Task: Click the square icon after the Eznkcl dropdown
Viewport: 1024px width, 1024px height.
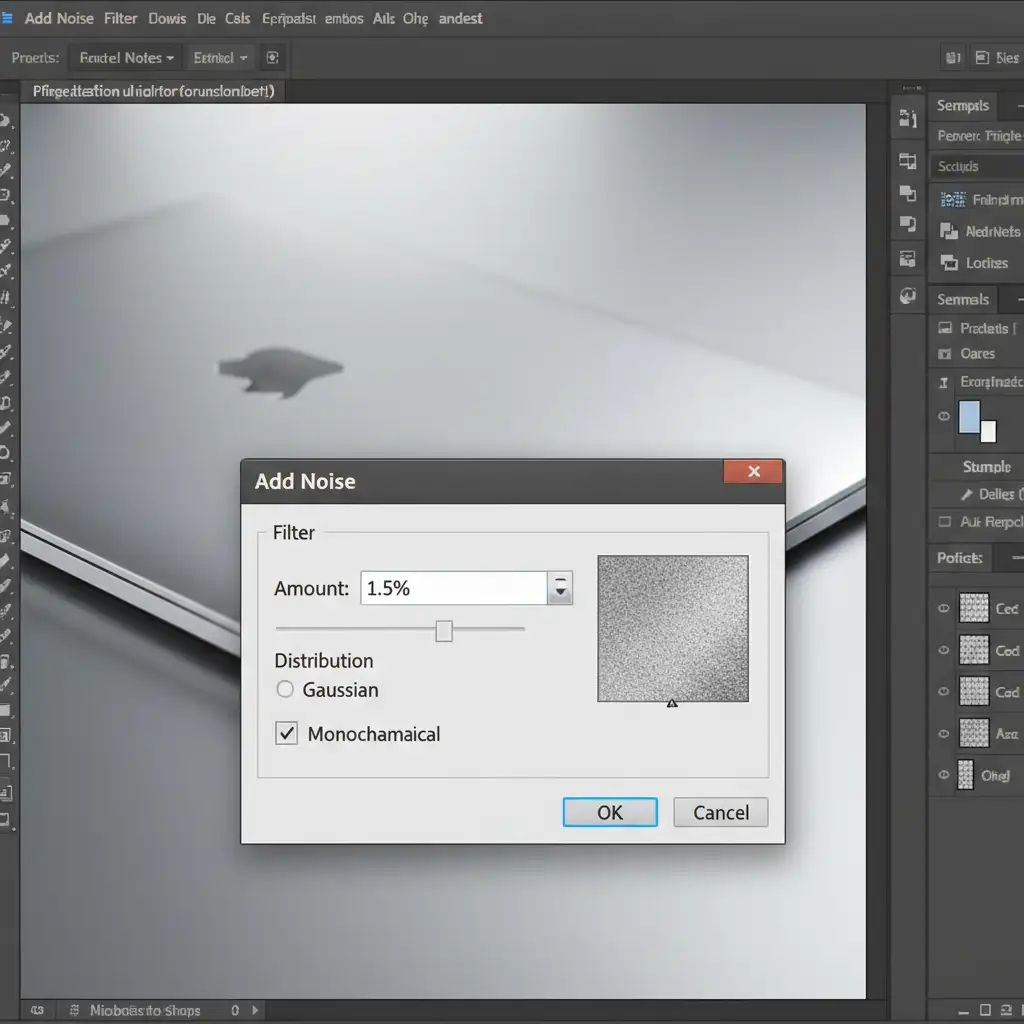Action: tap(273, 57)
